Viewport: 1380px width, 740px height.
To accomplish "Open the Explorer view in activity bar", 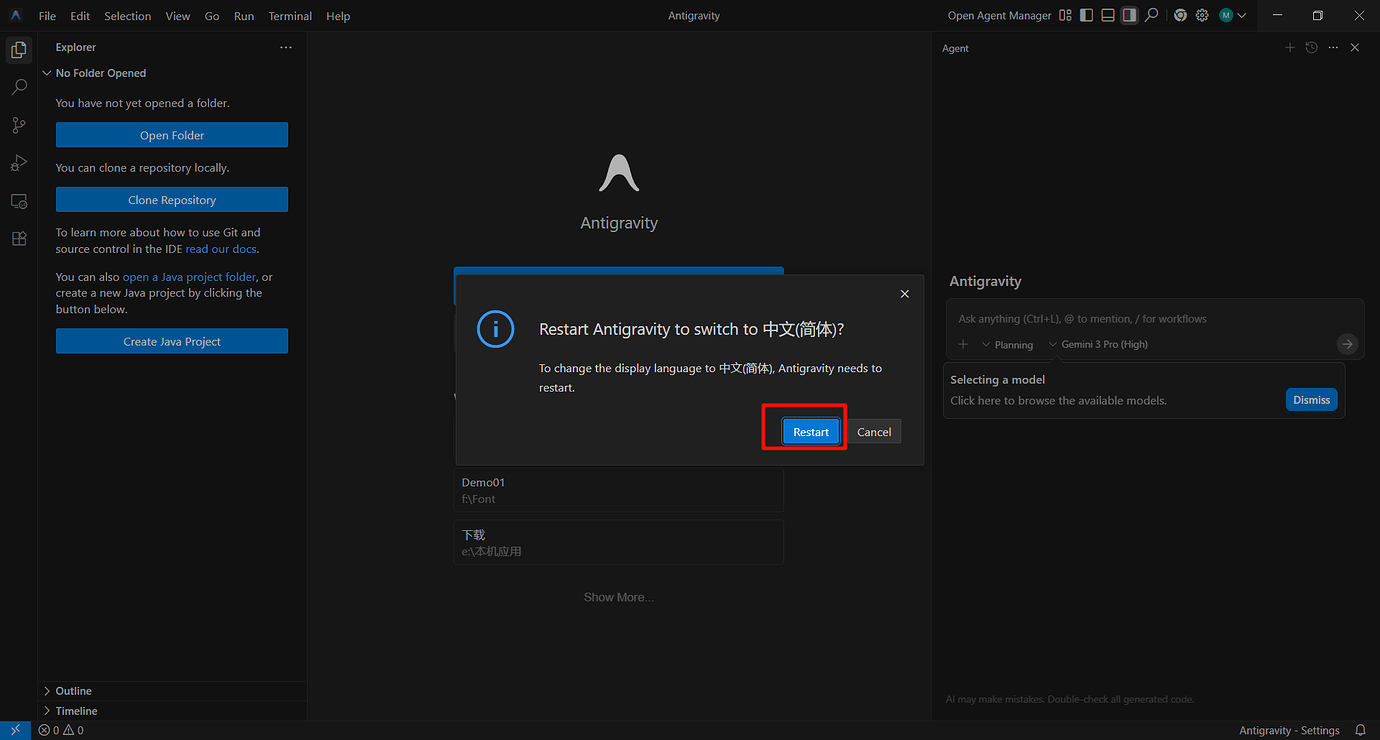I will 18,50.
